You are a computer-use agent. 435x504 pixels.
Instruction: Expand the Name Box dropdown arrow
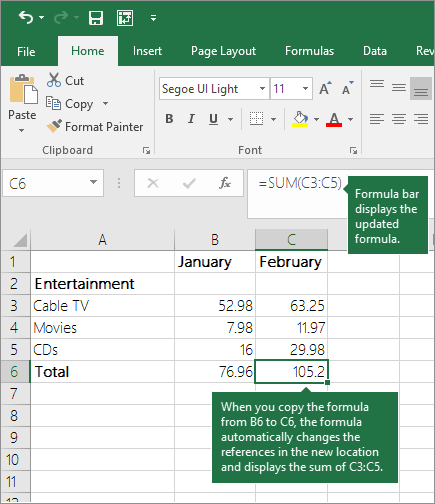tap(93, 182)
